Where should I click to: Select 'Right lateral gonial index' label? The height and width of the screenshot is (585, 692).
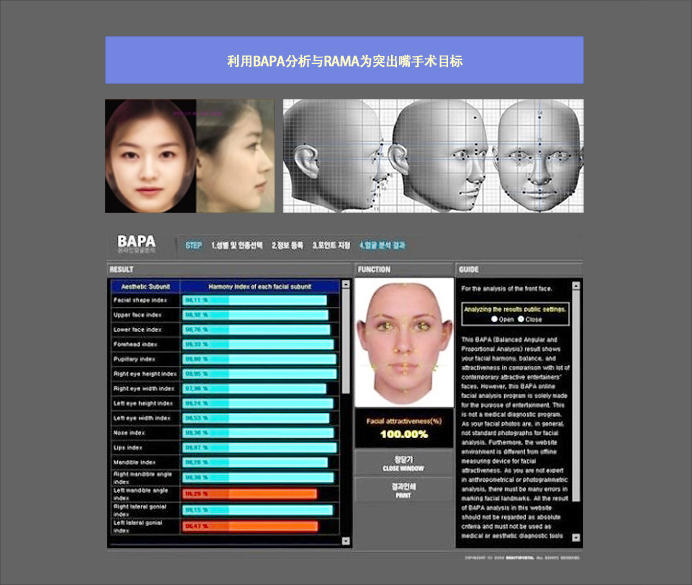pyautogui.click(x=140, y=510)
